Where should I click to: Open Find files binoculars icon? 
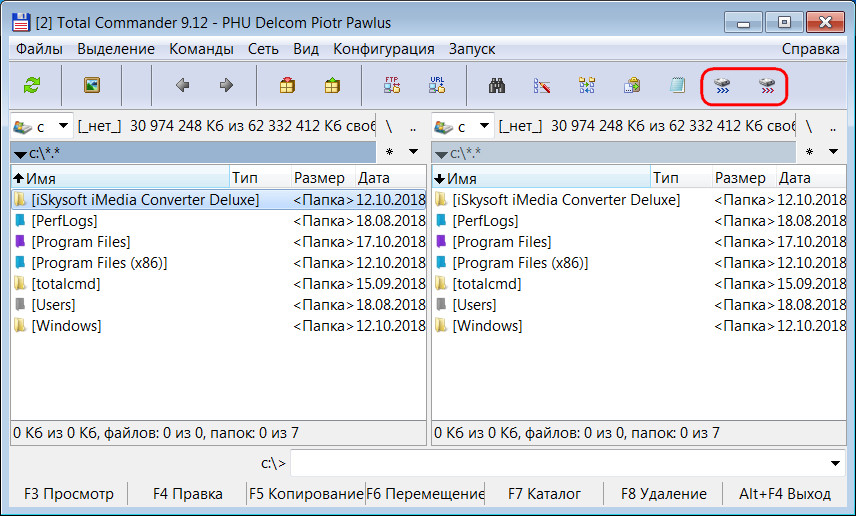(497, 85)
